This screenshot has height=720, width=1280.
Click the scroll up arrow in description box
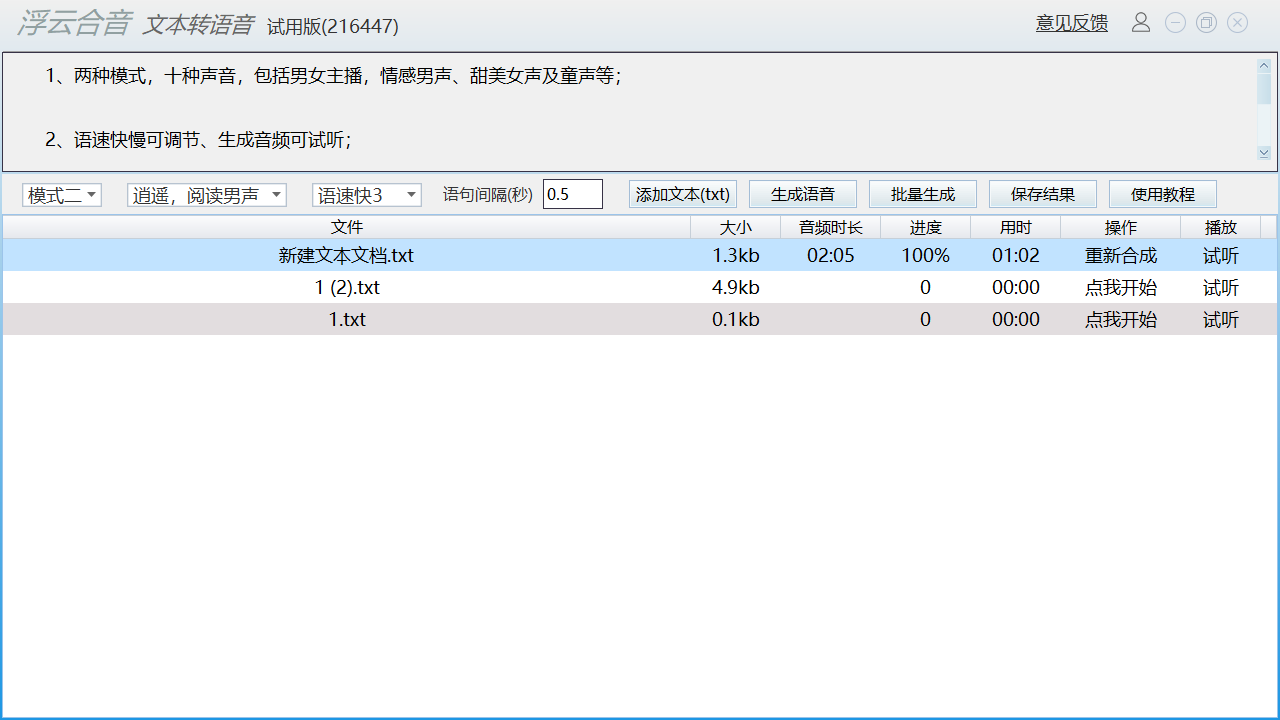(1264, 66)
